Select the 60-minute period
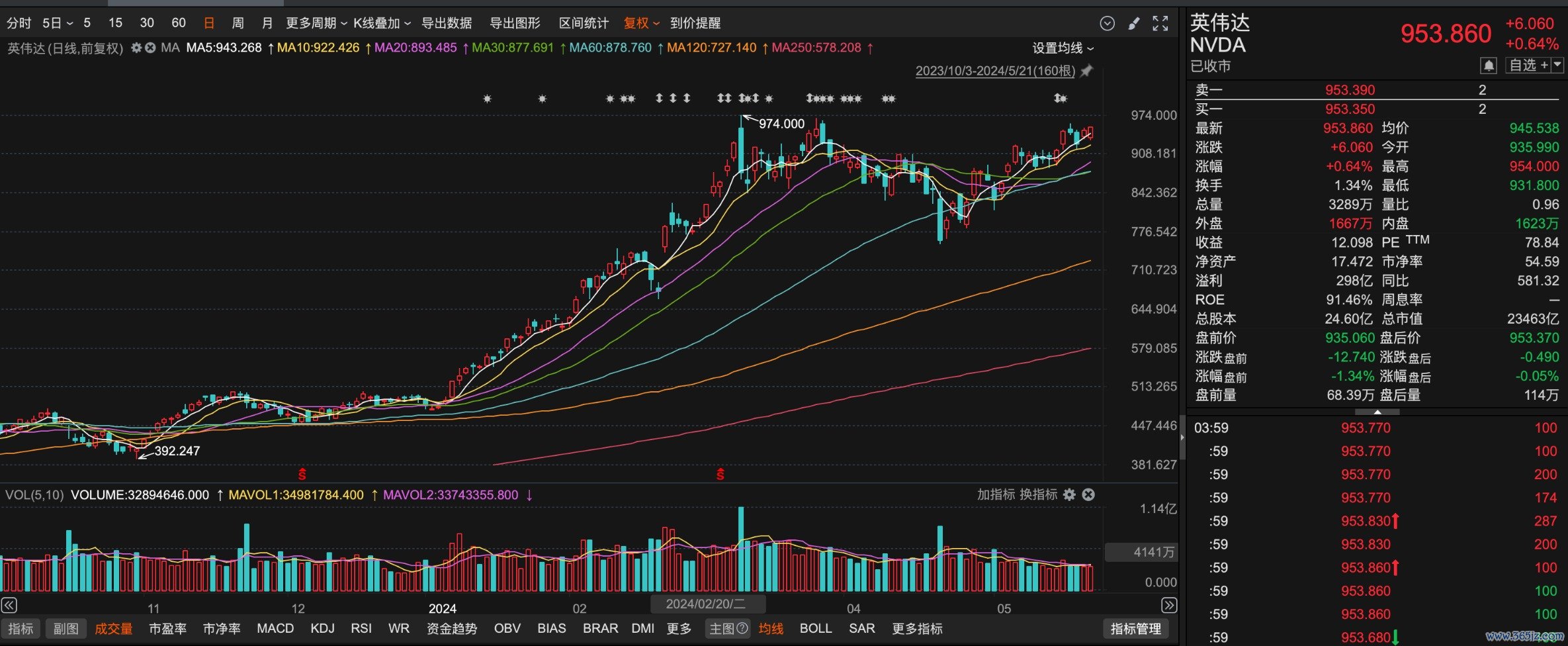Viewport: 1568px width, 646px height. (179, 23)
